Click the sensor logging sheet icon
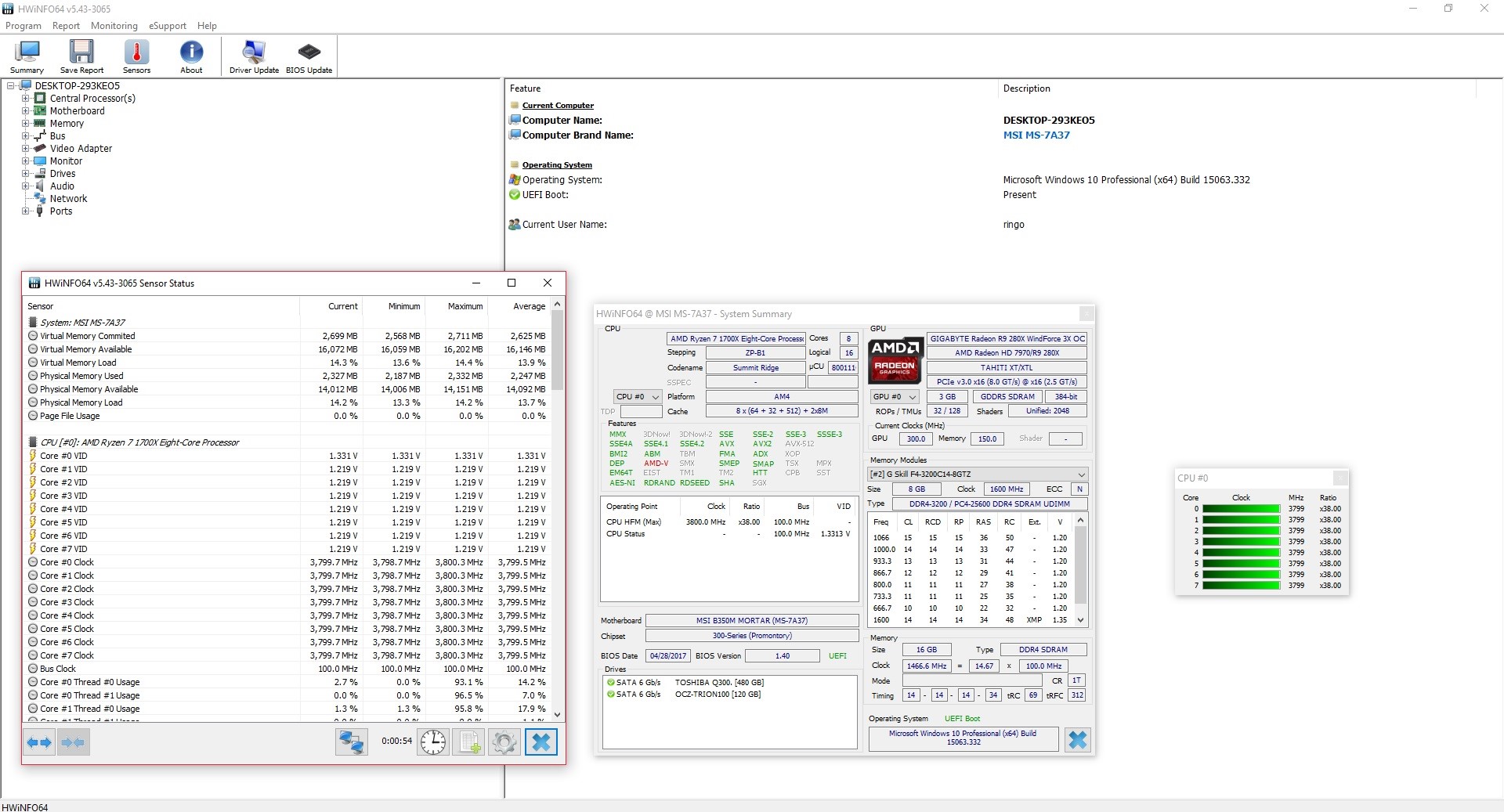 coord(468,742)
